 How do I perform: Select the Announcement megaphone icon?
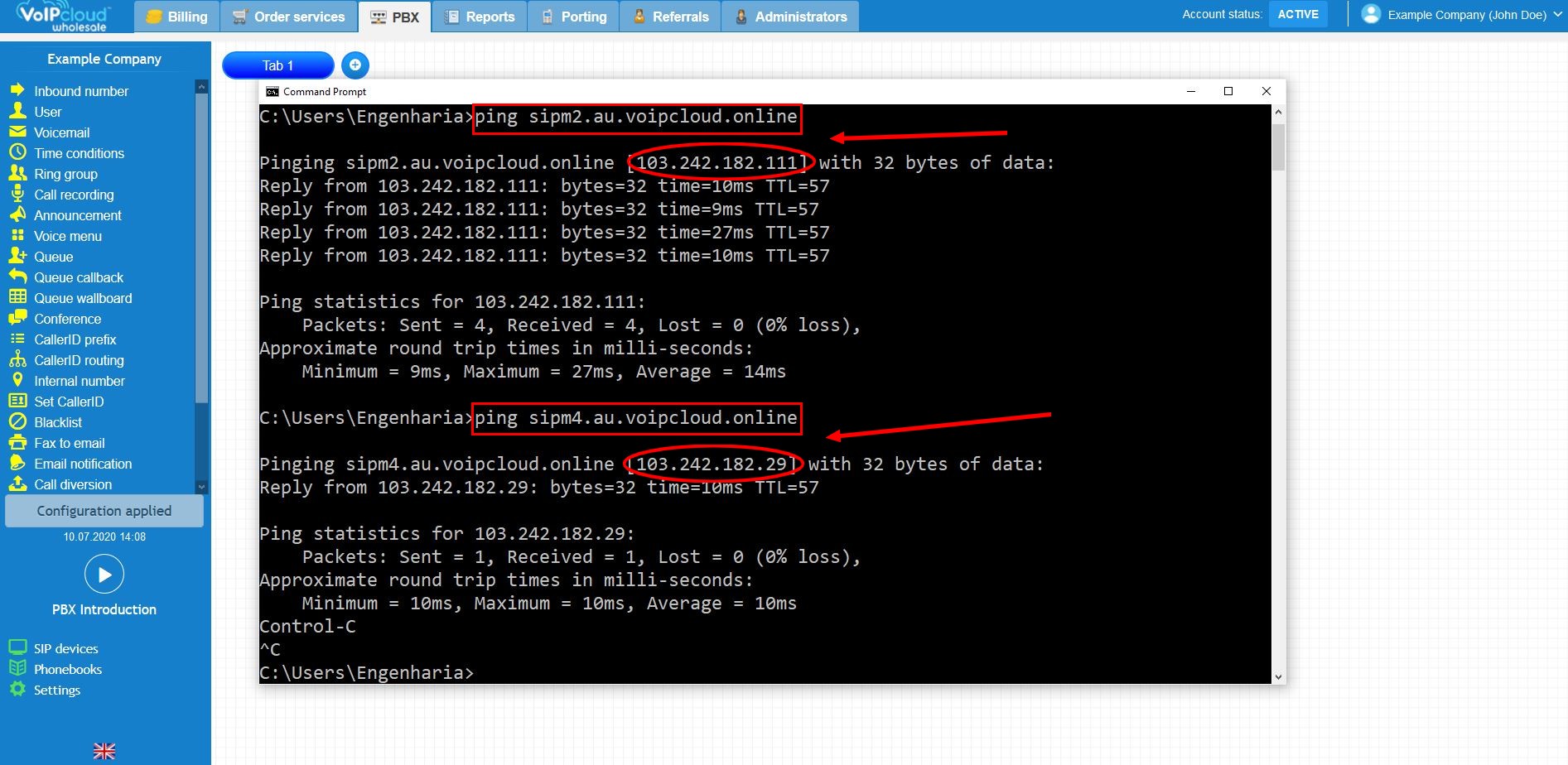pyautogui.click(x=19, y=214)
